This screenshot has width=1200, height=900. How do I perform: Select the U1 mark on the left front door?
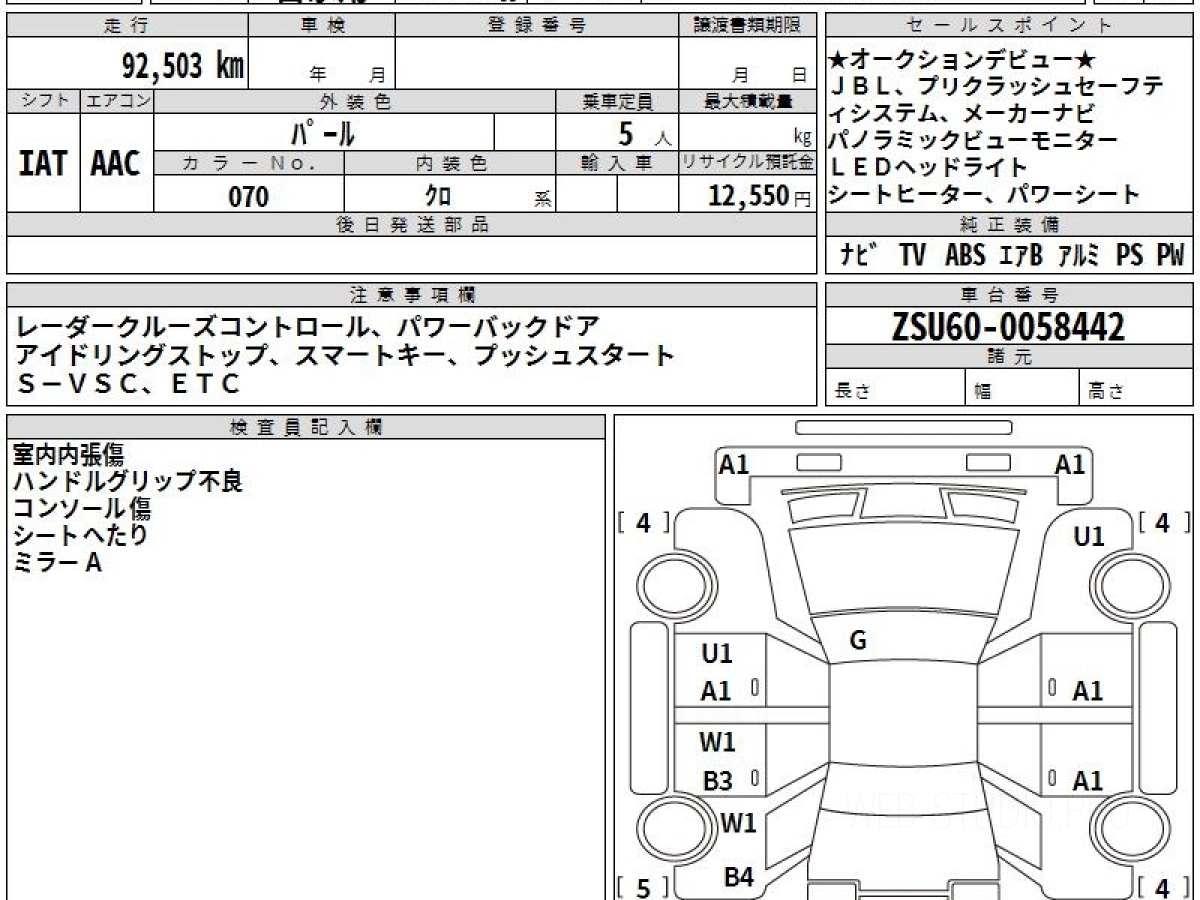[x=717, y=654]
